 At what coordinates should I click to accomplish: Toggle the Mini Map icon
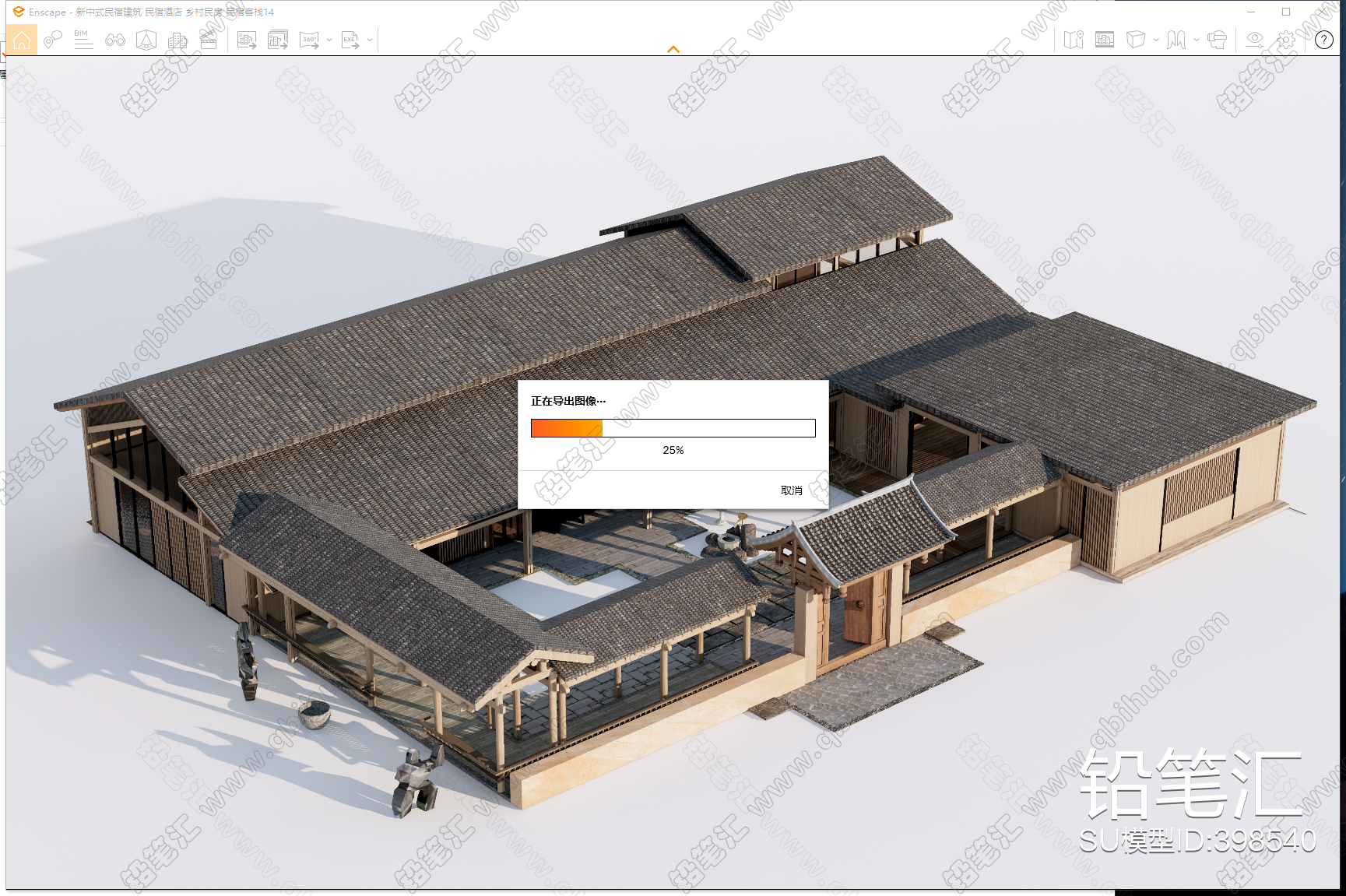1074,40
